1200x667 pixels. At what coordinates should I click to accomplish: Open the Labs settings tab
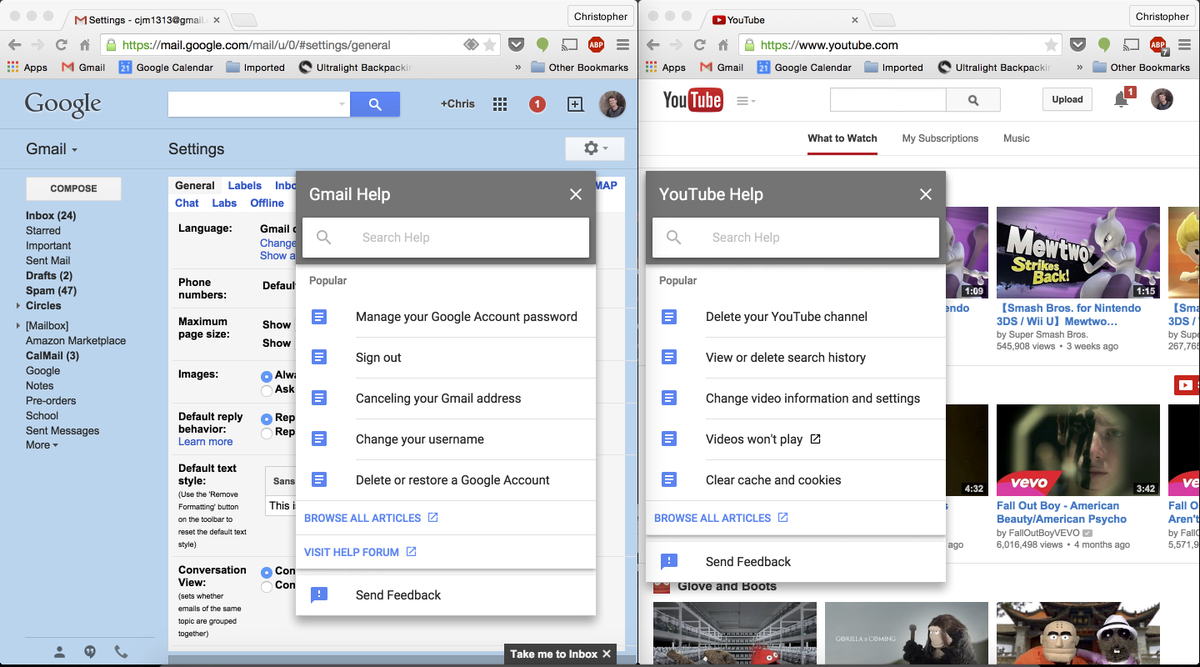(x=224, y=203)
